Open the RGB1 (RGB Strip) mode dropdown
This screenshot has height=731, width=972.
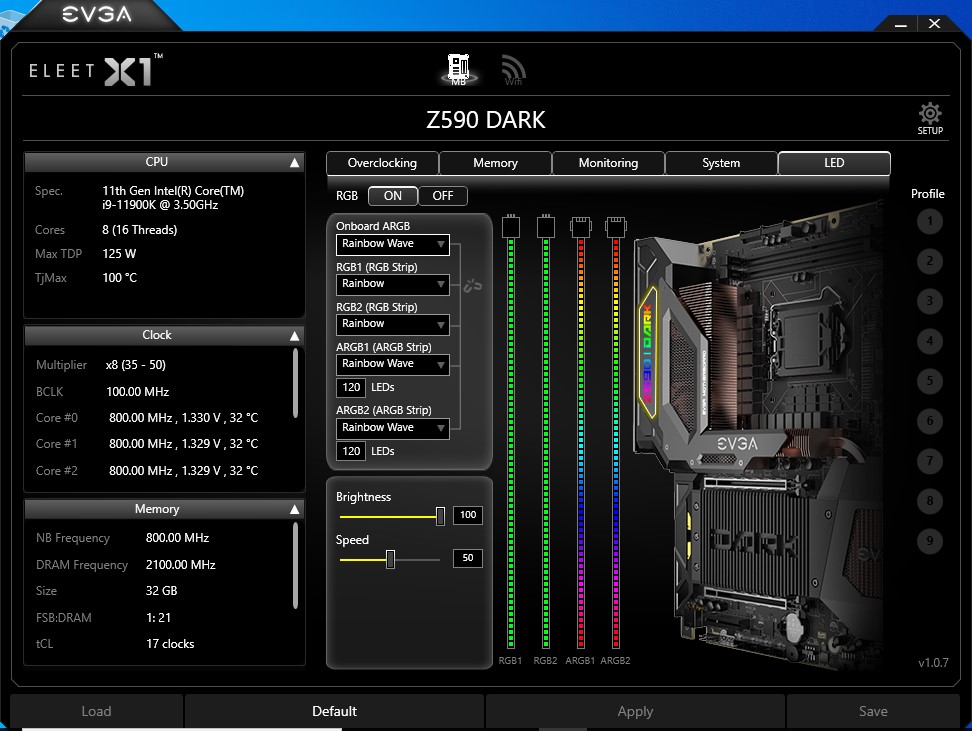click(393, 284)
